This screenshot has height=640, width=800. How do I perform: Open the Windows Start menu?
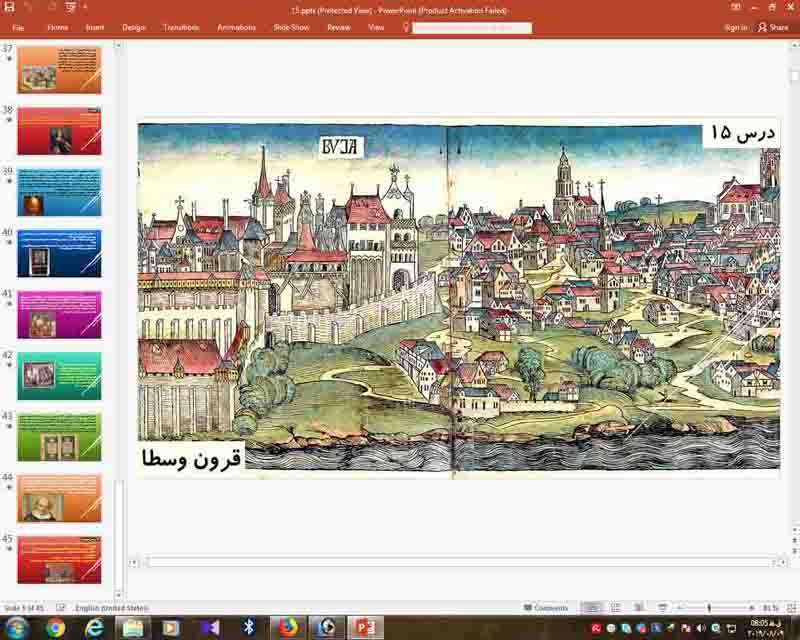[x=16, y=627]
